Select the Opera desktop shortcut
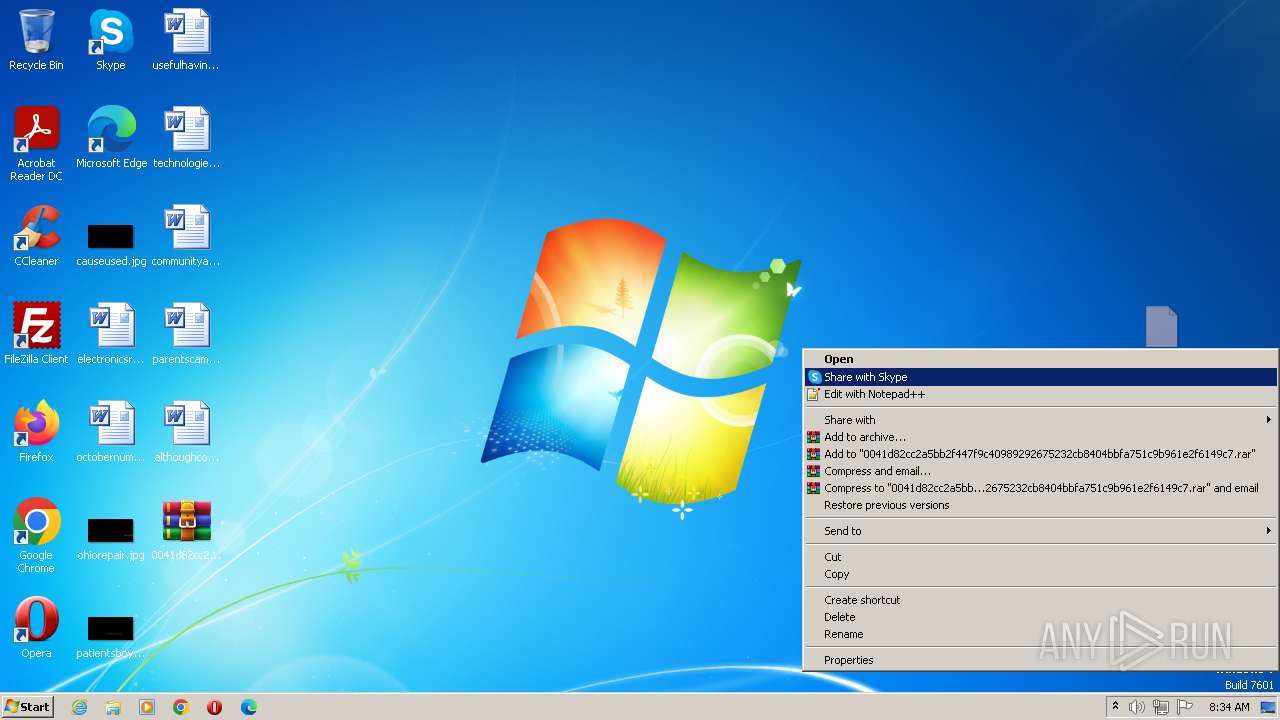Screen dimensions: 1280x720 point(36,628)
